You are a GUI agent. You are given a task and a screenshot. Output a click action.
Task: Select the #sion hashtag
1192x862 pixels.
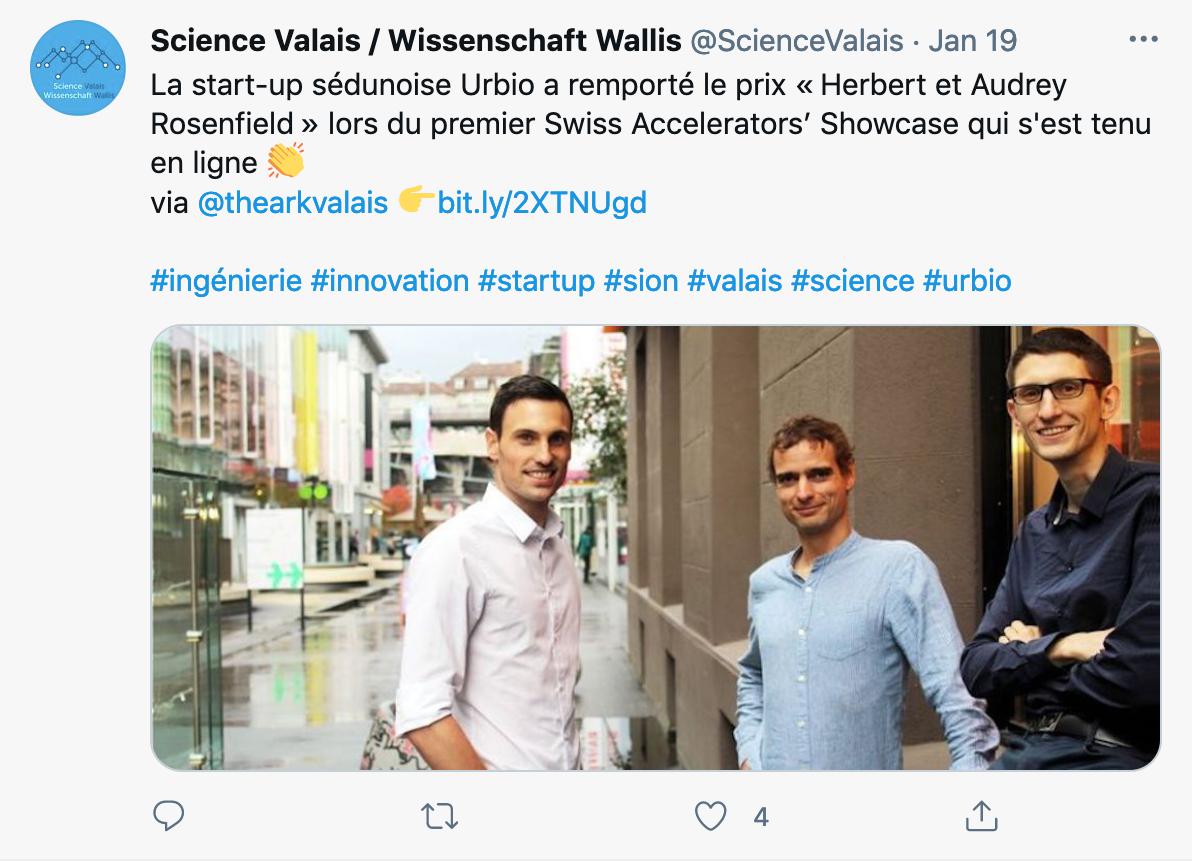tap(641, 281)
